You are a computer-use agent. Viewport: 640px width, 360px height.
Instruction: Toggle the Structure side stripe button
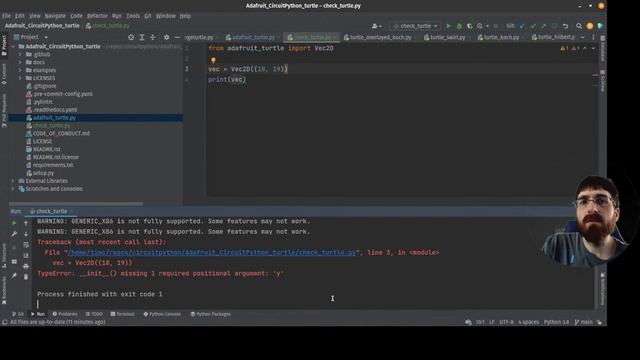click(4, 256)
